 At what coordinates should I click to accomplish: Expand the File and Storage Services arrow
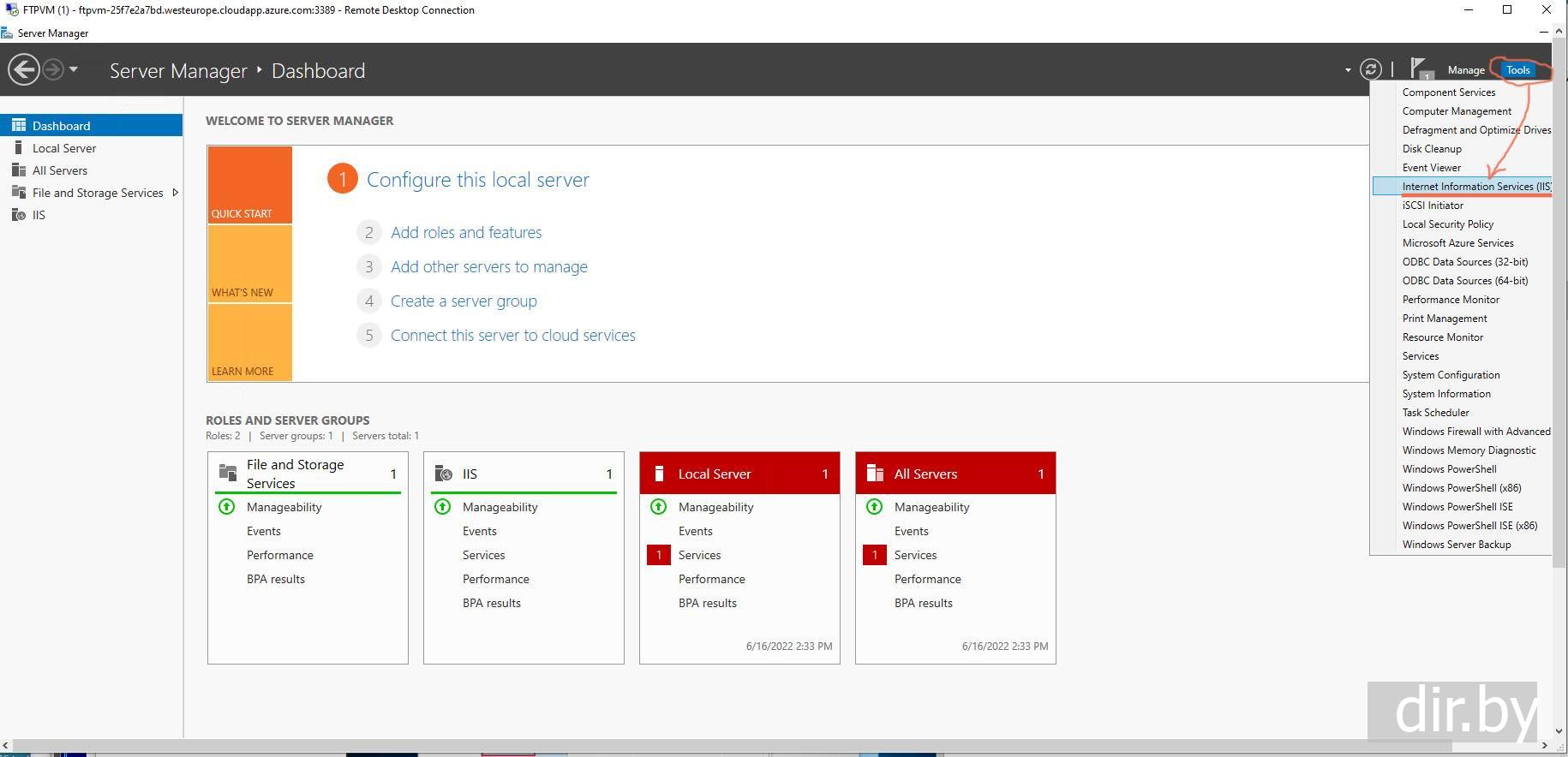pyautogui.click(x=175, y=193)
